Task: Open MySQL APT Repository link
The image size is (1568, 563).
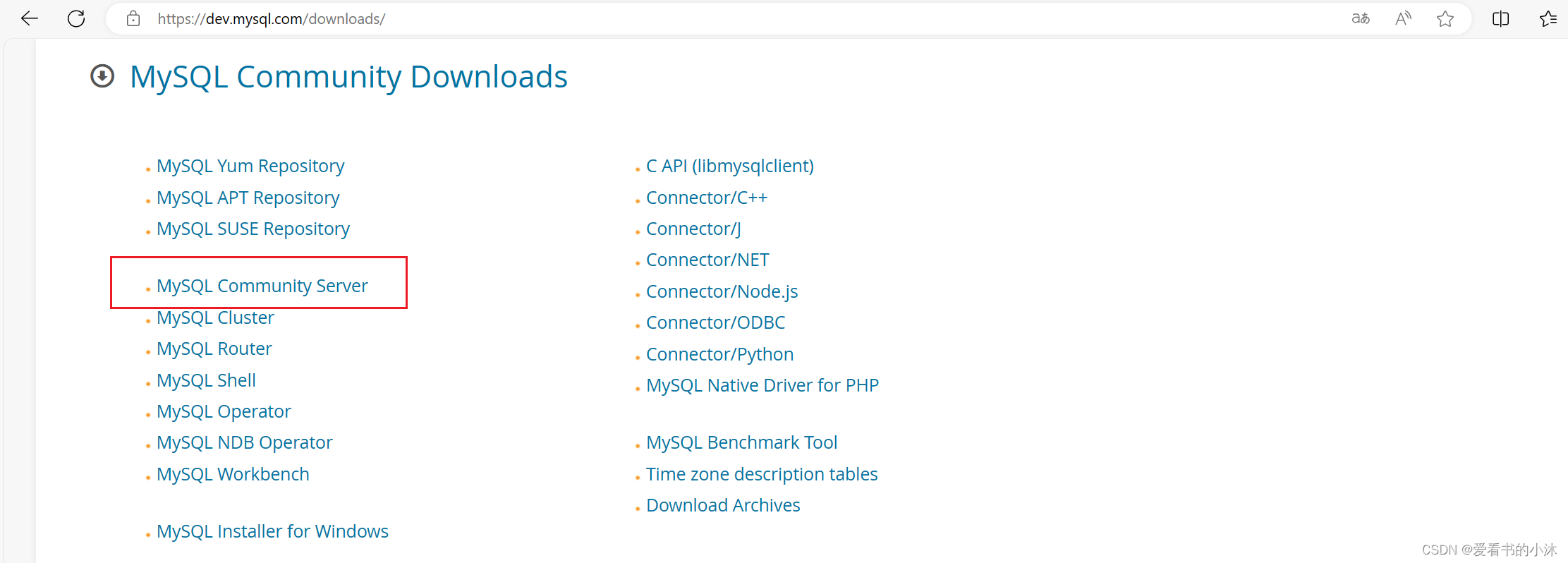Action: (248, 198)
